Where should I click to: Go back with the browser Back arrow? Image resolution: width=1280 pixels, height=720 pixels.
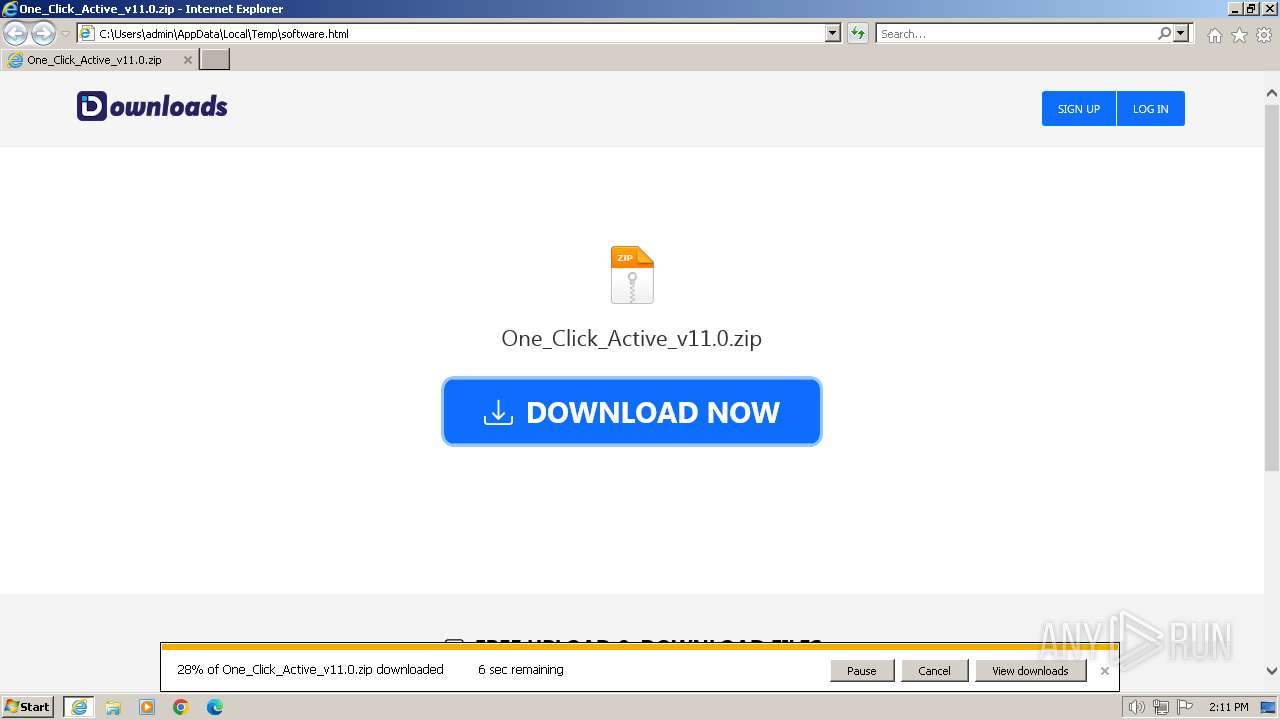(16, 34)
